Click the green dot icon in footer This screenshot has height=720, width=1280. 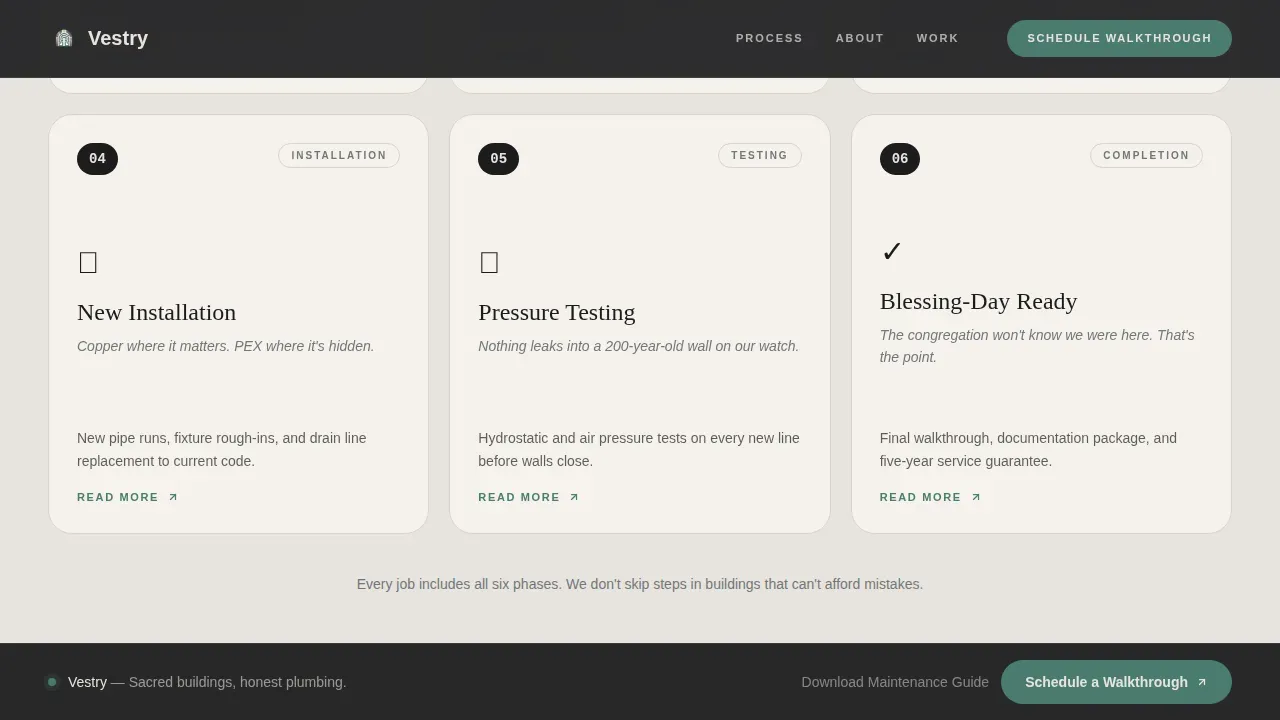(x=52, y=682)
